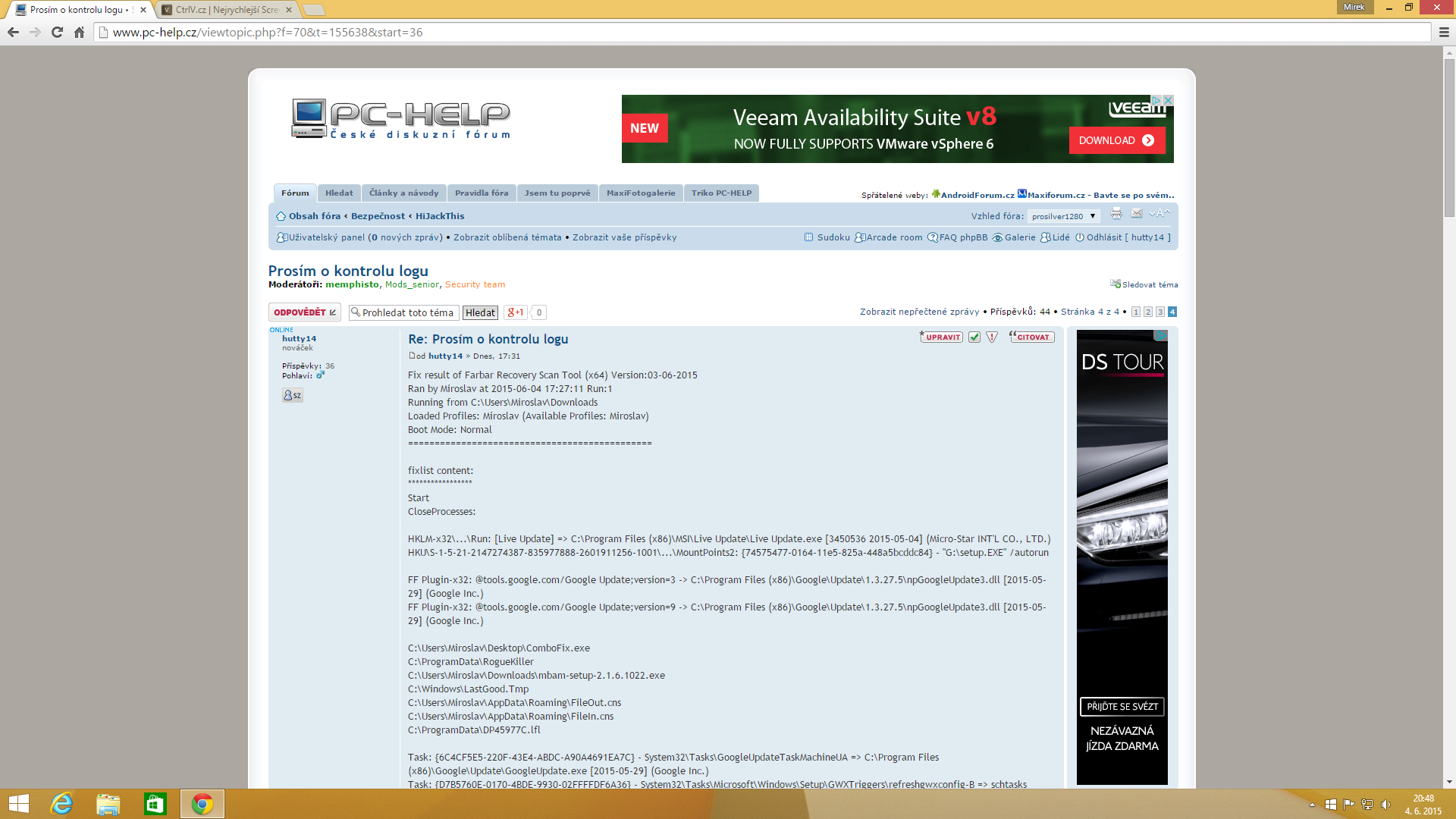
Task: Click the Sledovat téma link
Action: (1145, 284)
